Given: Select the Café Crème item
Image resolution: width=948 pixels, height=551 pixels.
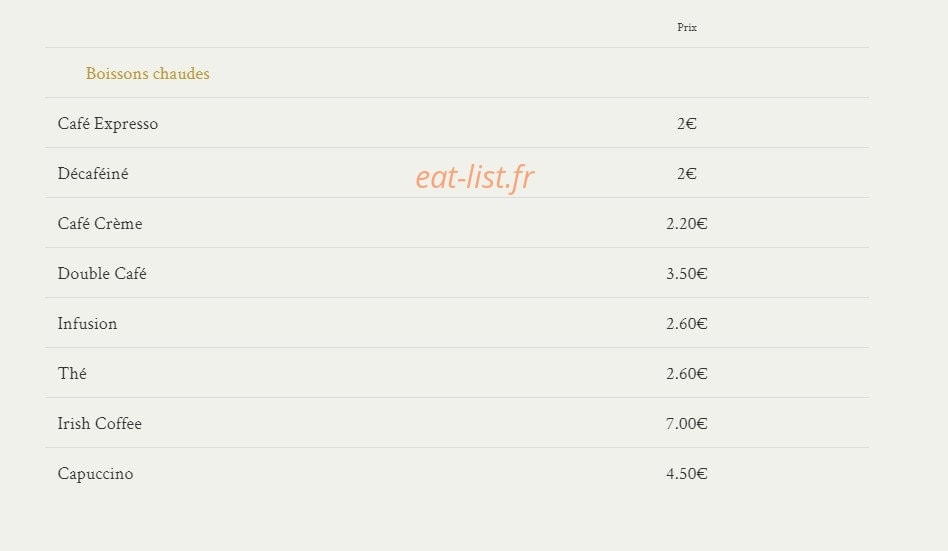Looking at the screenshot, I should (100, 224).
